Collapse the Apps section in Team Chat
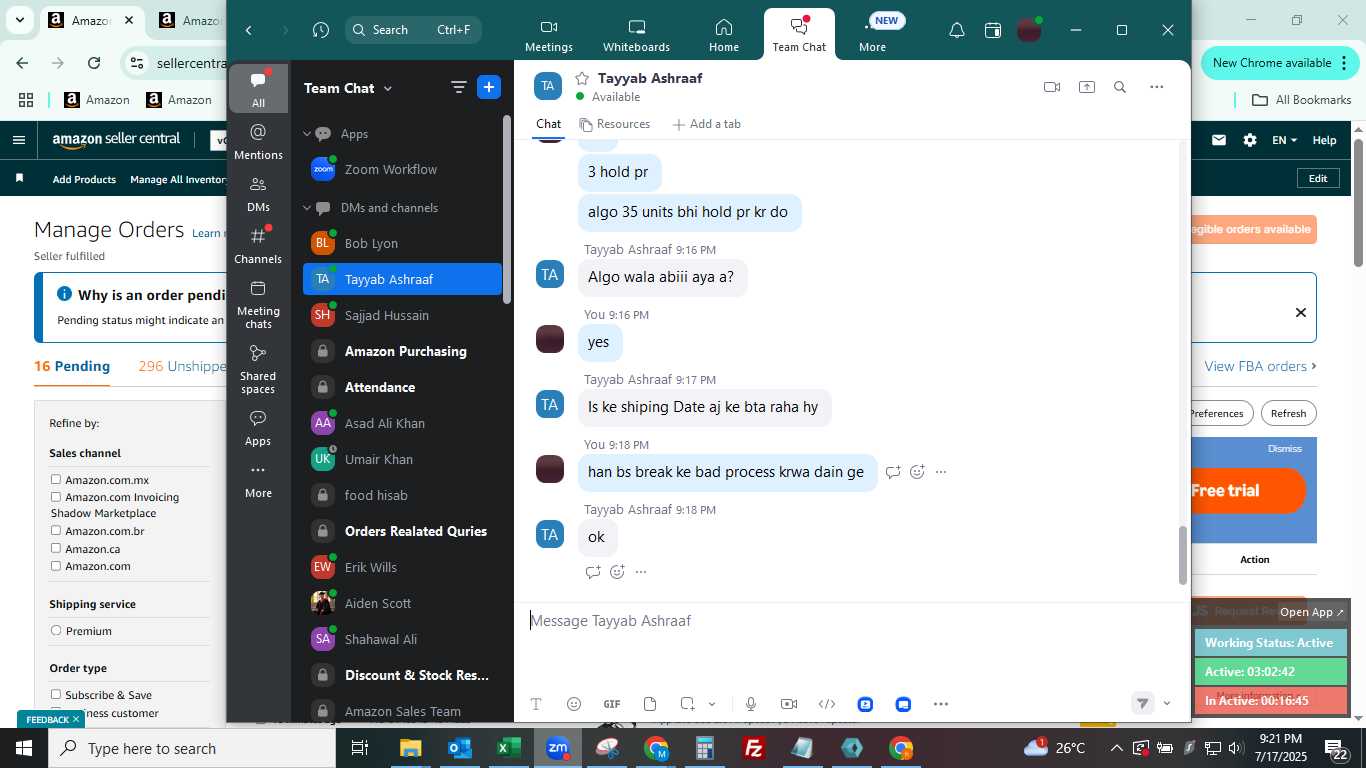This screenshot has height=768, width=1366. [x=308, y=133]
